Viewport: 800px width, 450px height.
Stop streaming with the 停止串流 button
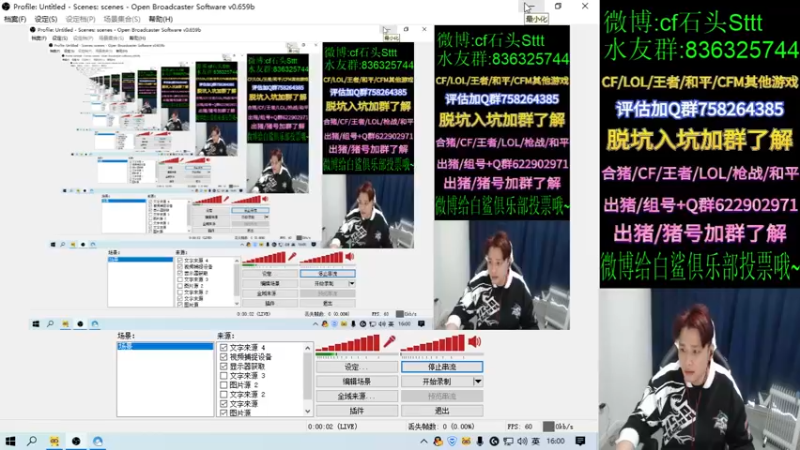[x=442, y=367]
